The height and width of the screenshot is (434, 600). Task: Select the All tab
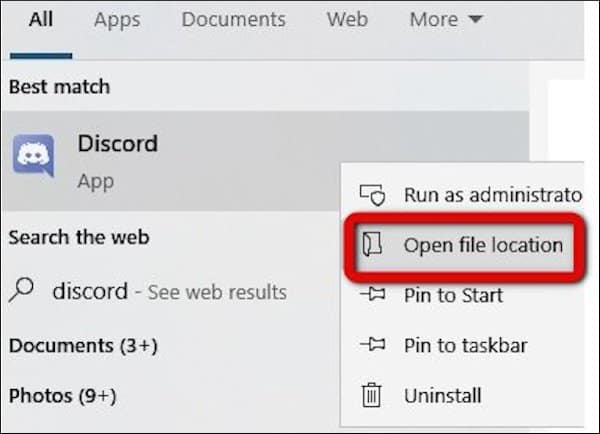pos(41,19)
